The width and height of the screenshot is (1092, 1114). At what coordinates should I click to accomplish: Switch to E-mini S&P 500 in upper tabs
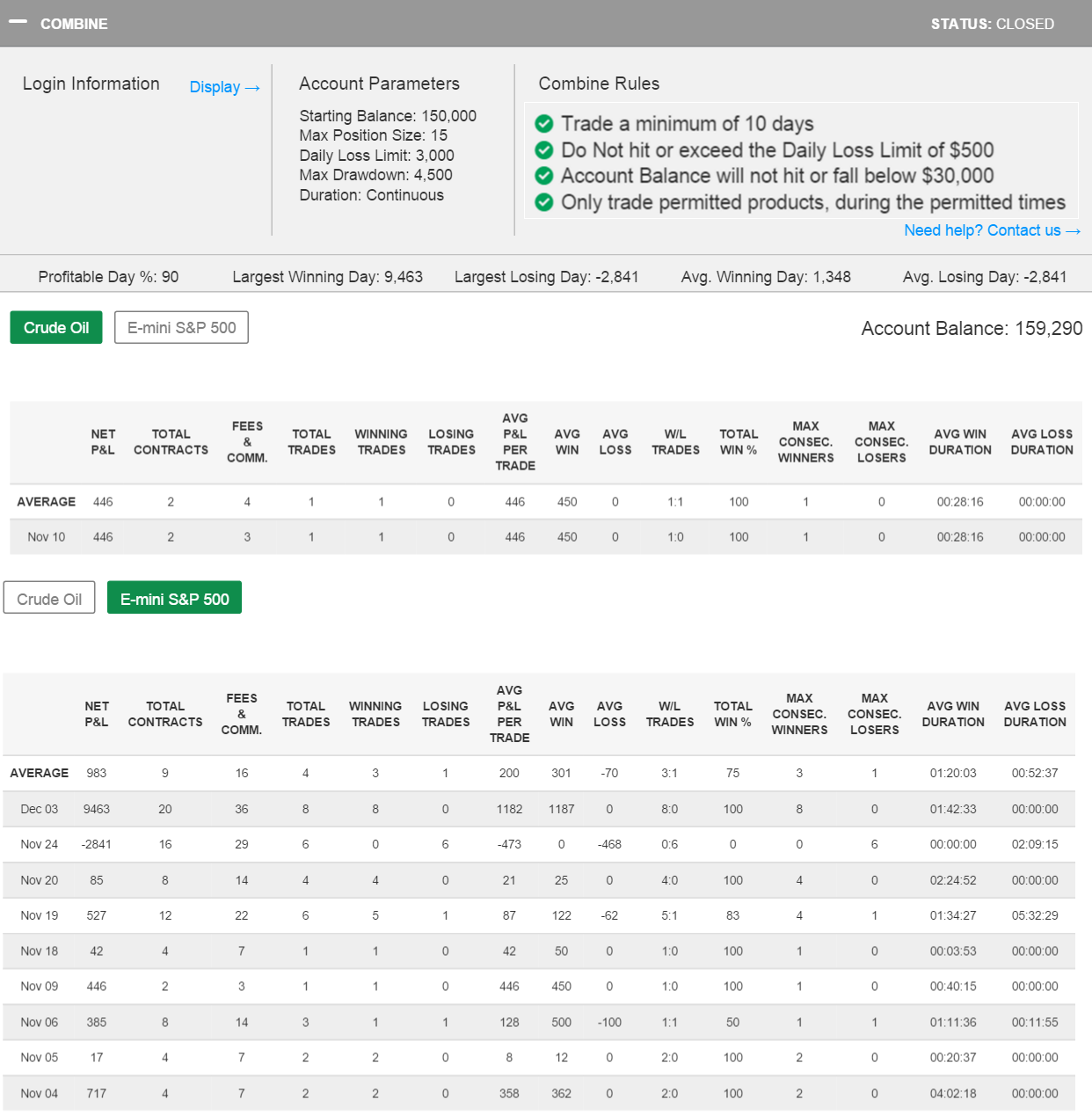181,328
